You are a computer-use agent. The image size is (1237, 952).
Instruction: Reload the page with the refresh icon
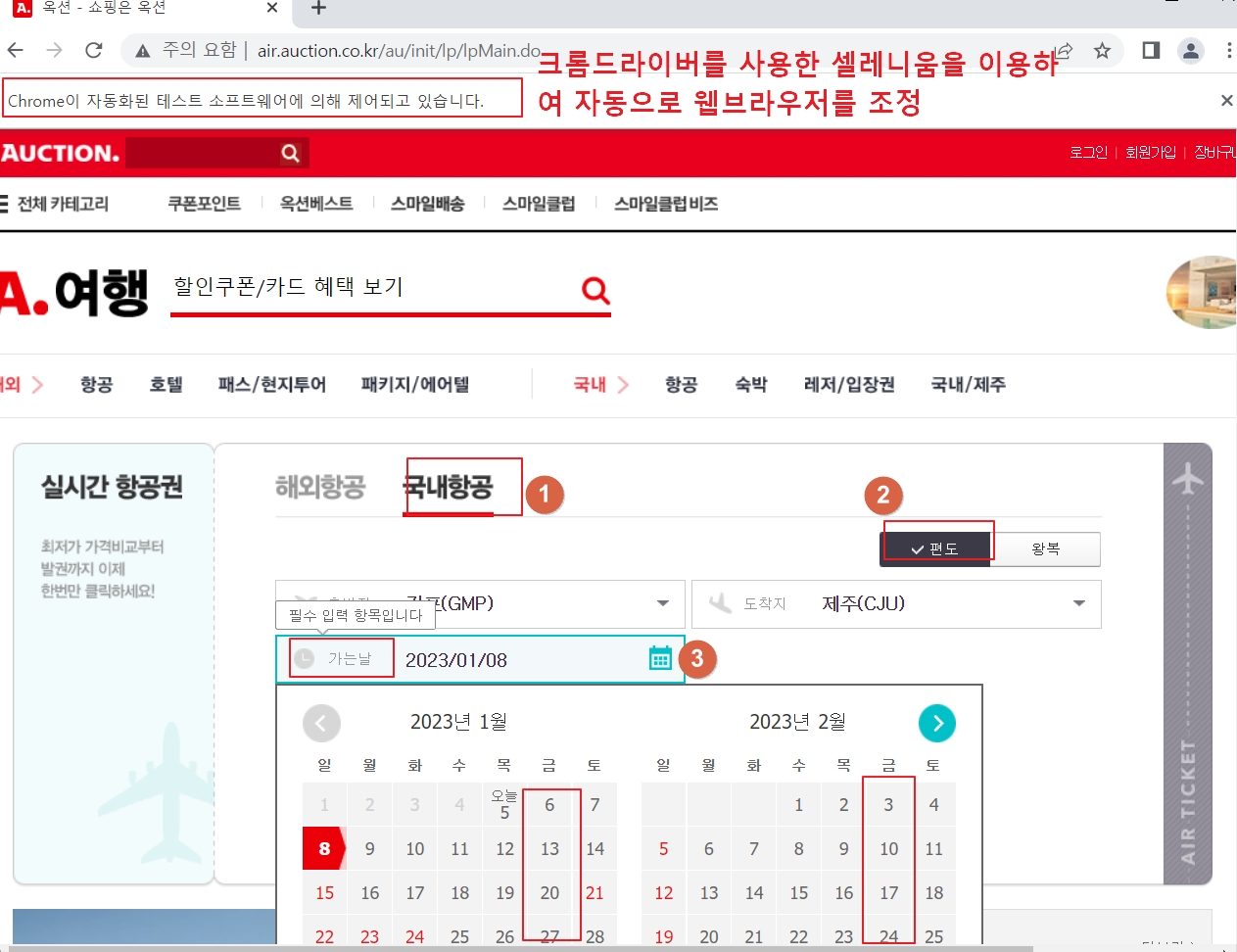[x=94, y=50]
